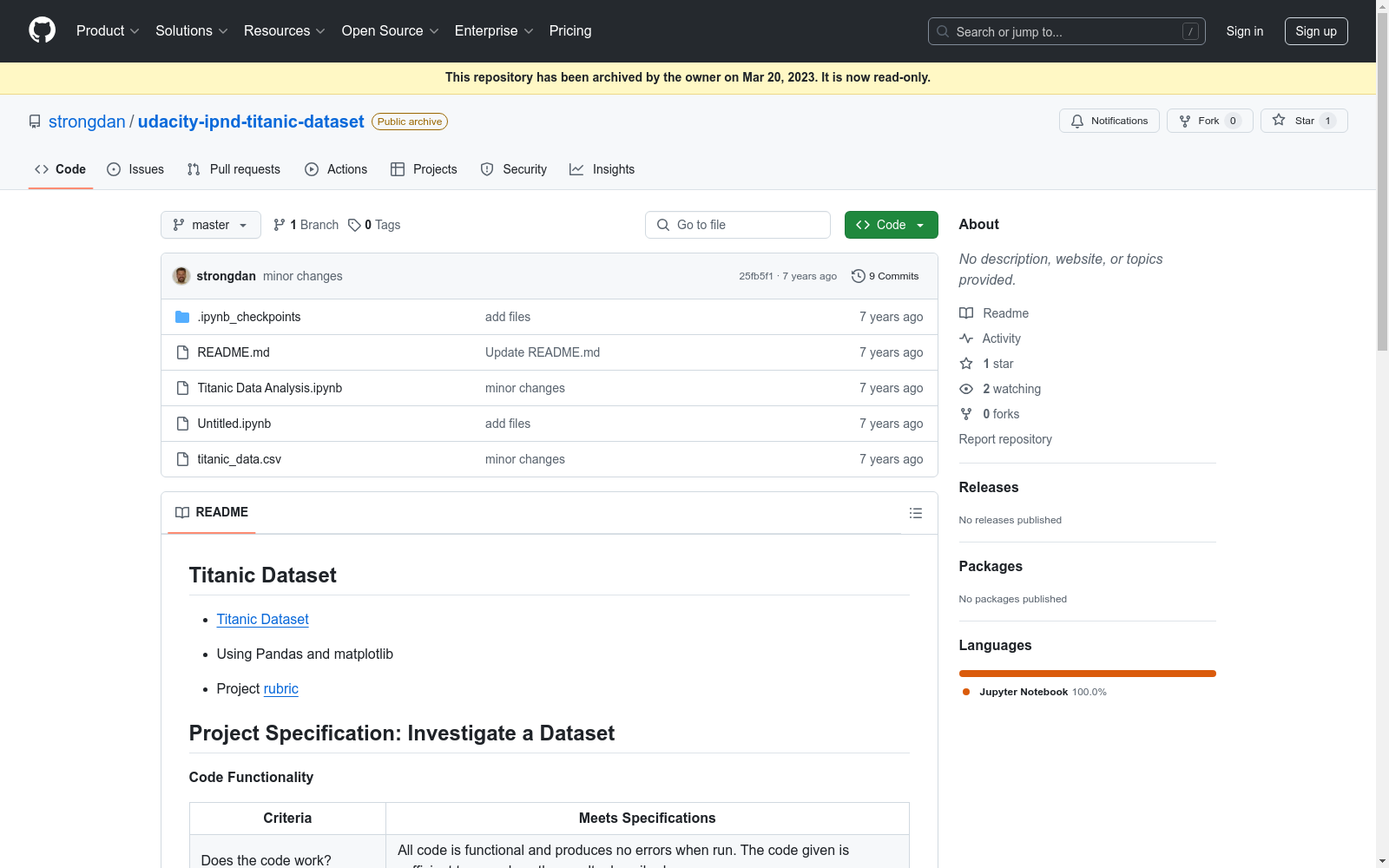Viewport: 1389px width, 868px height.
Task: Expand the Open Source menu
Action: [x=391, y=31]
